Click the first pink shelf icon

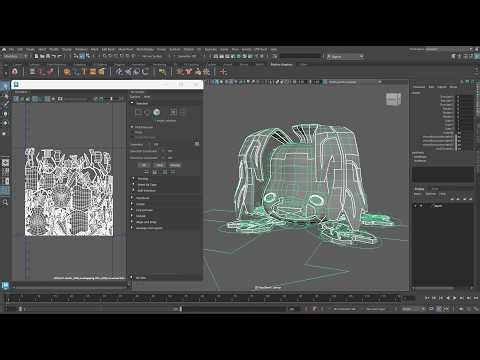[x=14, y=71]
